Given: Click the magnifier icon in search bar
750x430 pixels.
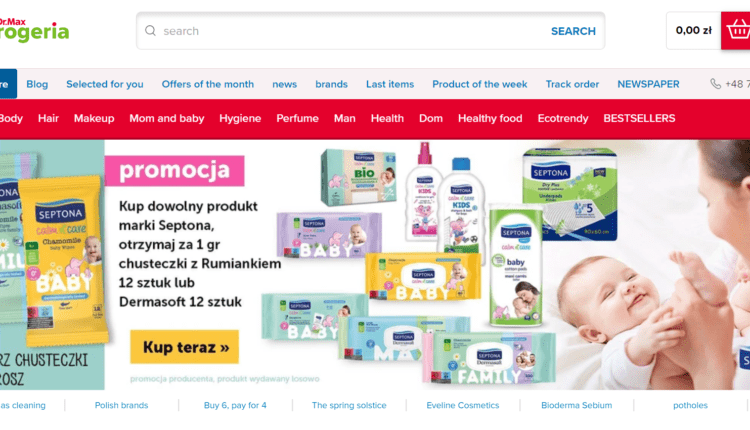Looking at the screenshot, I should coord(150,31).
